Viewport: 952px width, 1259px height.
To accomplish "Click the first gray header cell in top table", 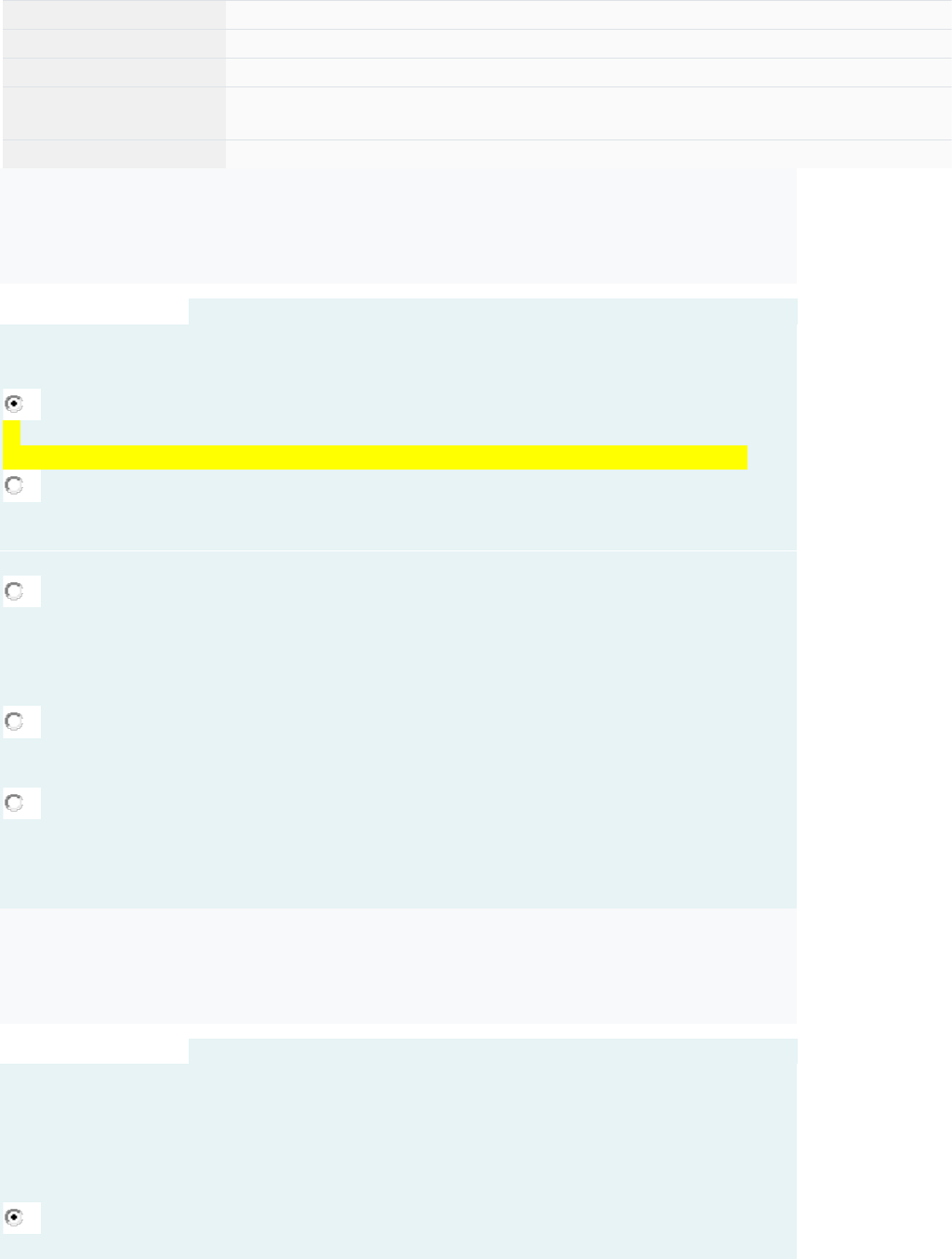I will 113,14.
